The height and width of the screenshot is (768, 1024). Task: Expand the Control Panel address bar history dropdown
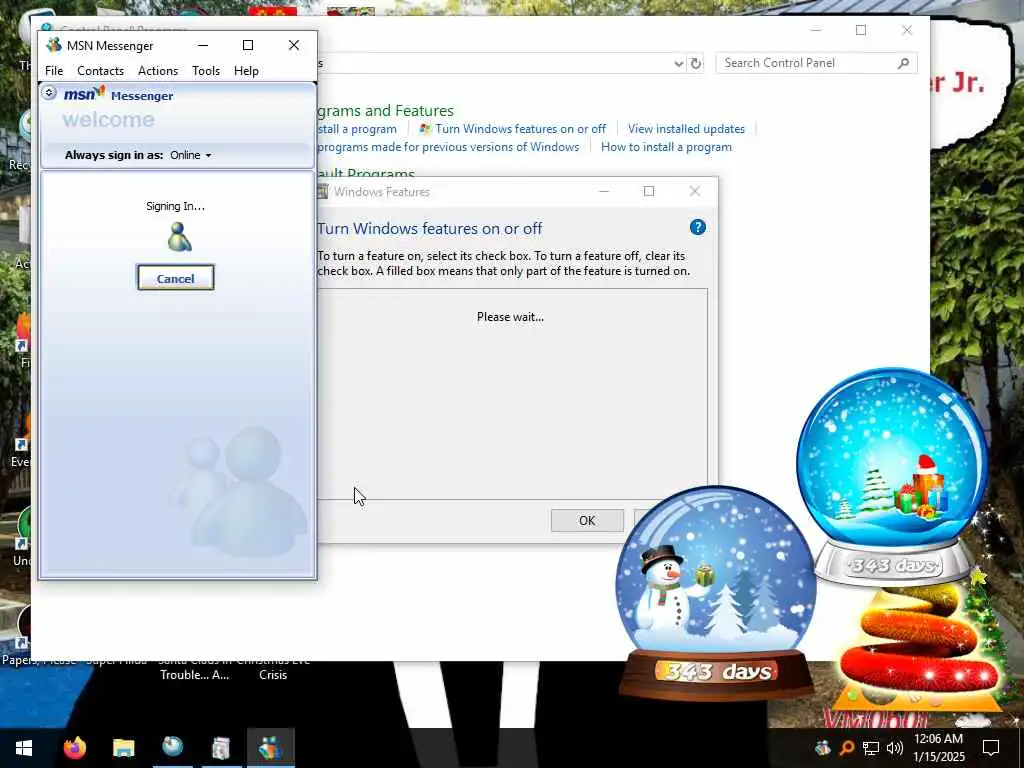tap(679, 63)
